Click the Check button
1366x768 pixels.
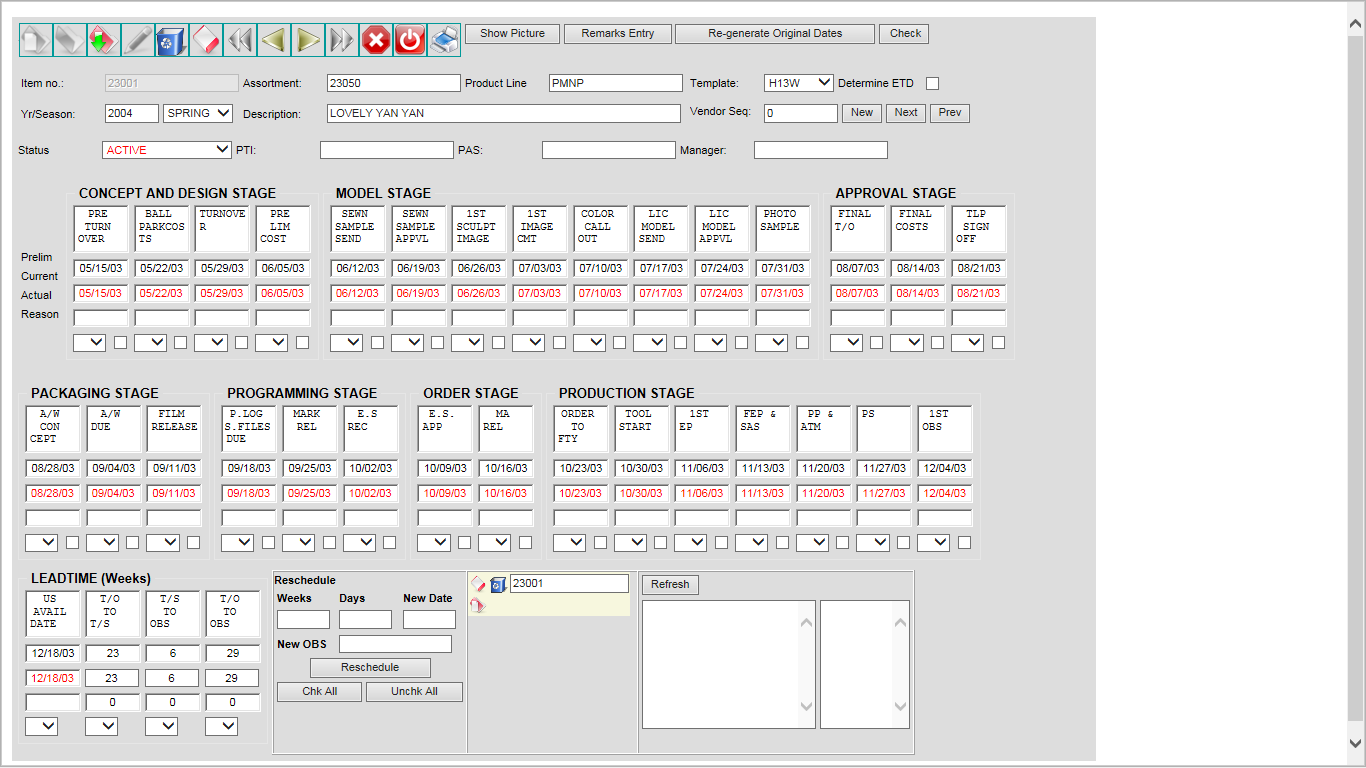click(x=905, y=34)
